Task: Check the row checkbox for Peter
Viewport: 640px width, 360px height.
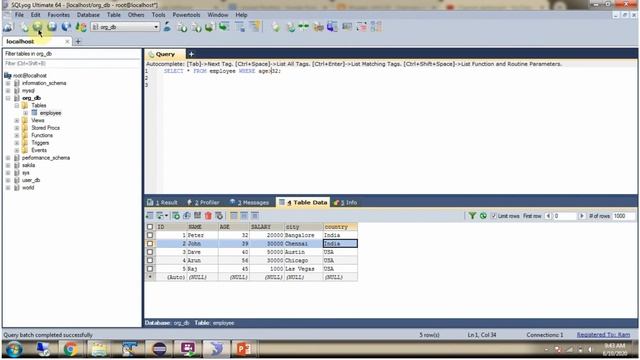Action: pyautogui.click(x=150, y=235)
